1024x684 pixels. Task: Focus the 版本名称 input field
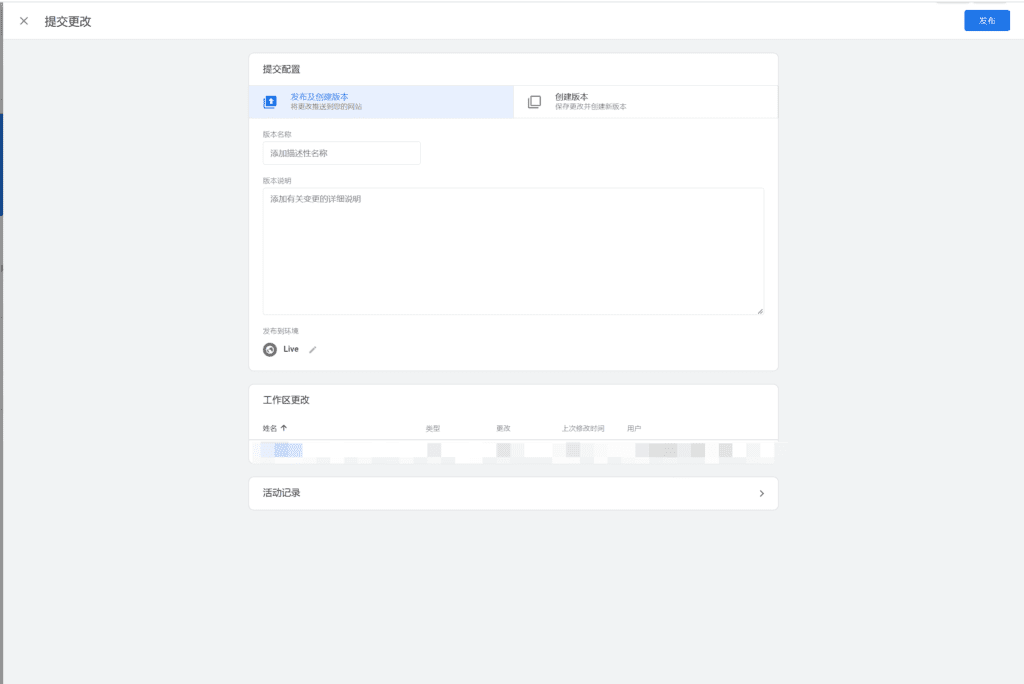click(342, 153)
